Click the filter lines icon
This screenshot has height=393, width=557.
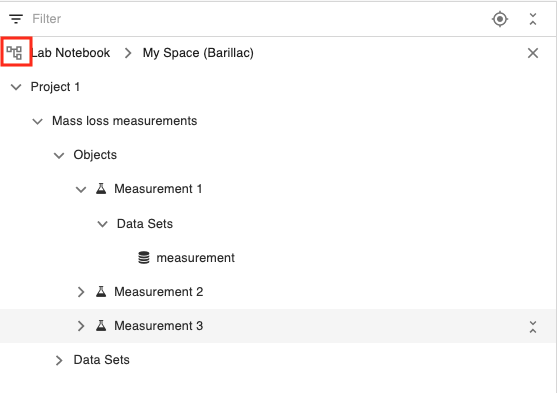(x=16, y=19)
